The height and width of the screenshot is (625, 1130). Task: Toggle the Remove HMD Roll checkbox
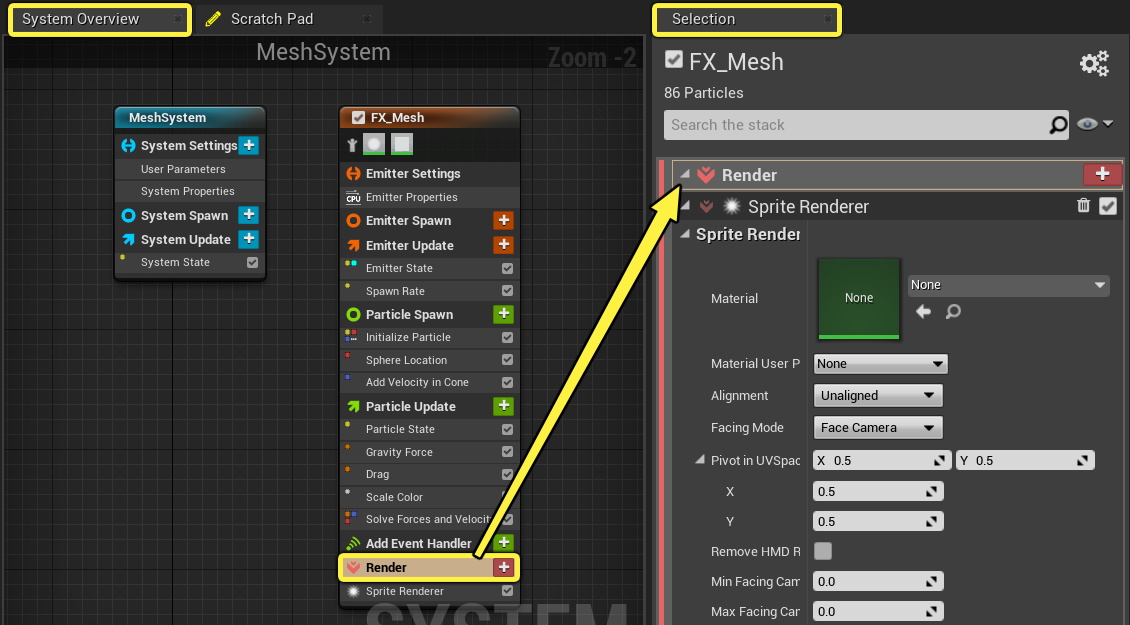tap(822, 551)
